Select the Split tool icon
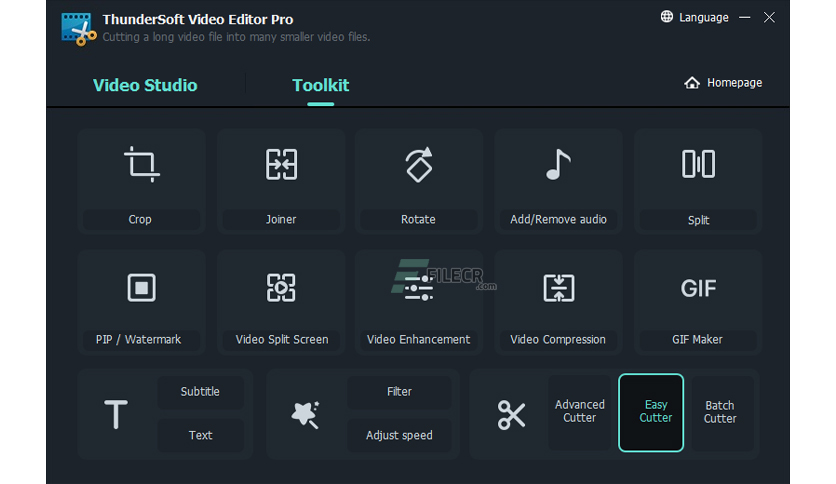The width and height of the screenshot is (836, 484). tap(698, 164)
